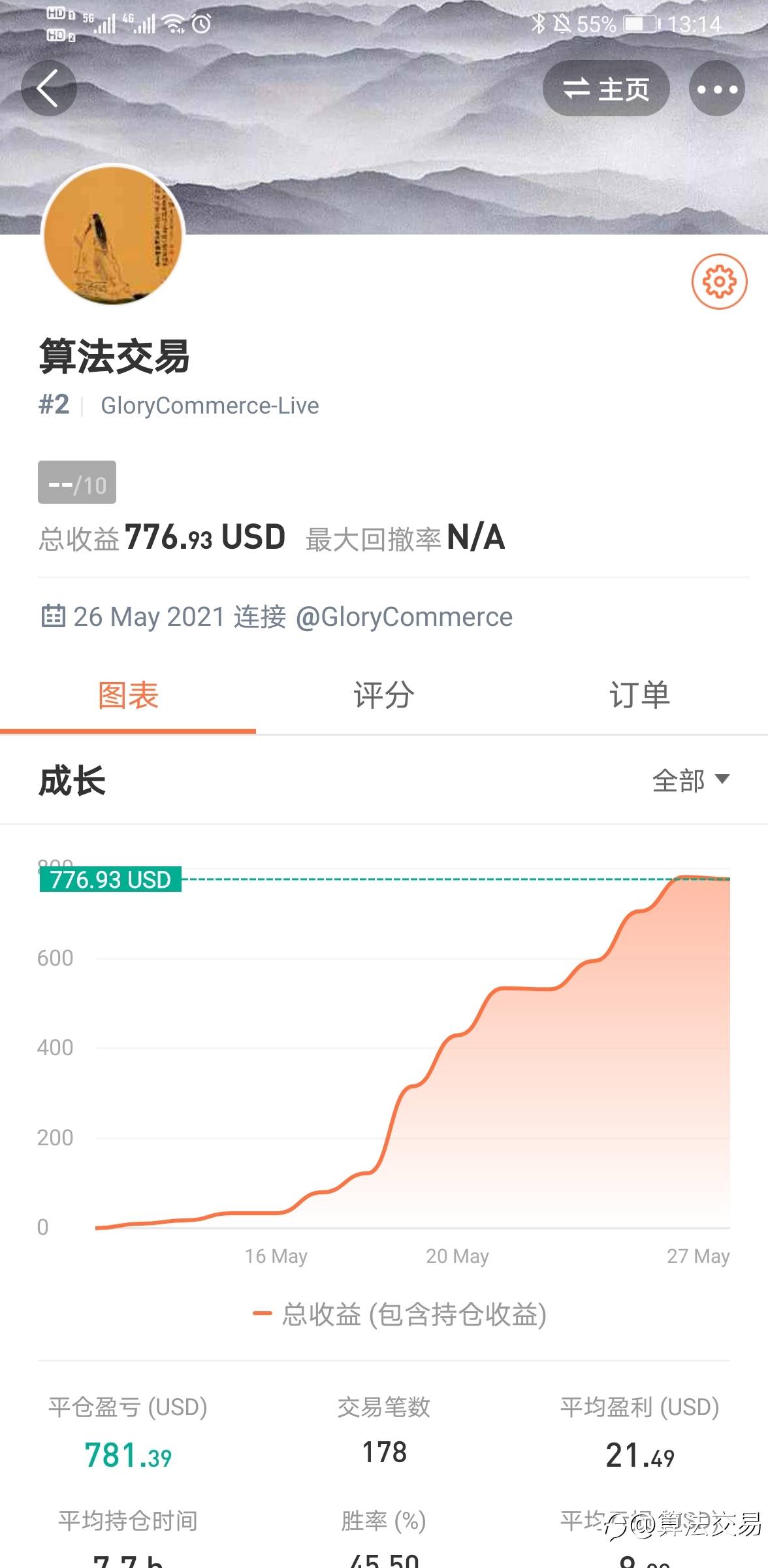Screen dimensions: 768x1568
Task: Switch to the 评分 tab
Action: pyautogui.click(x=383, y=695)
